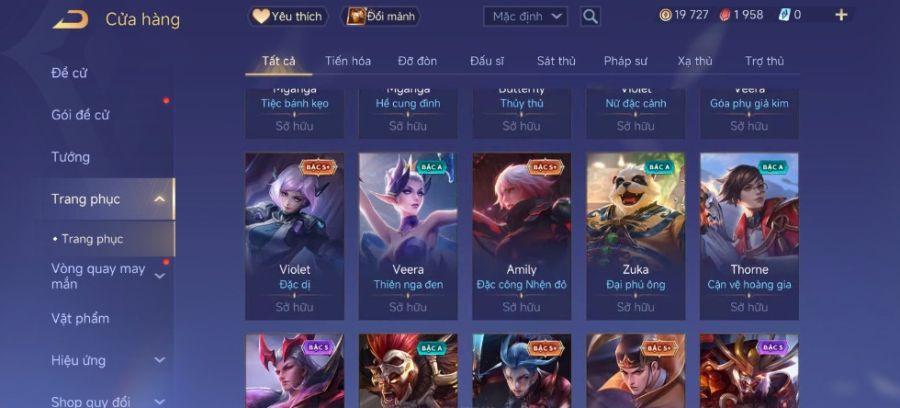
Task: Select the Pháp sư tab
Action: (x=626, y=61)
